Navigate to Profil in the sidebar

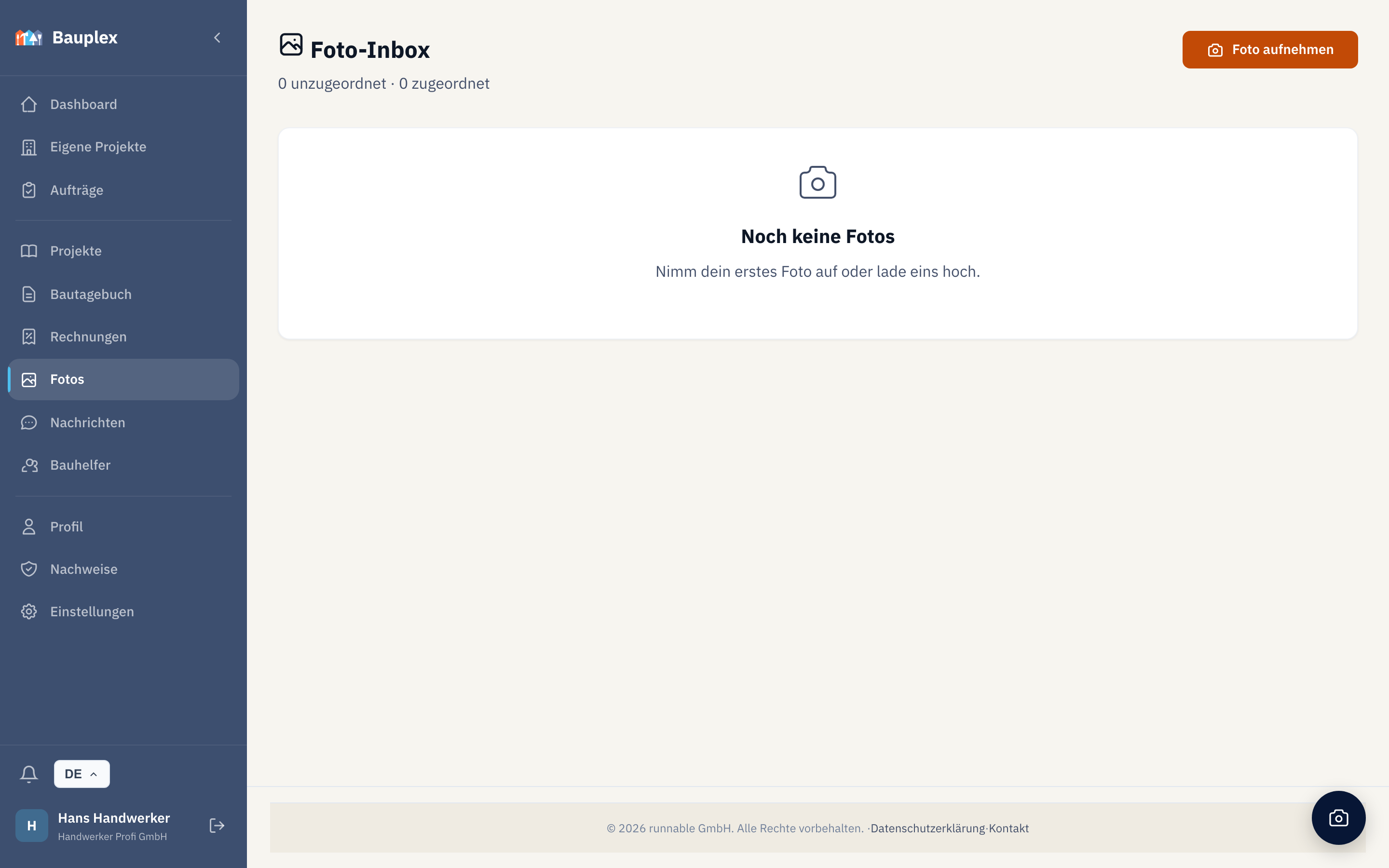[123, 527]
